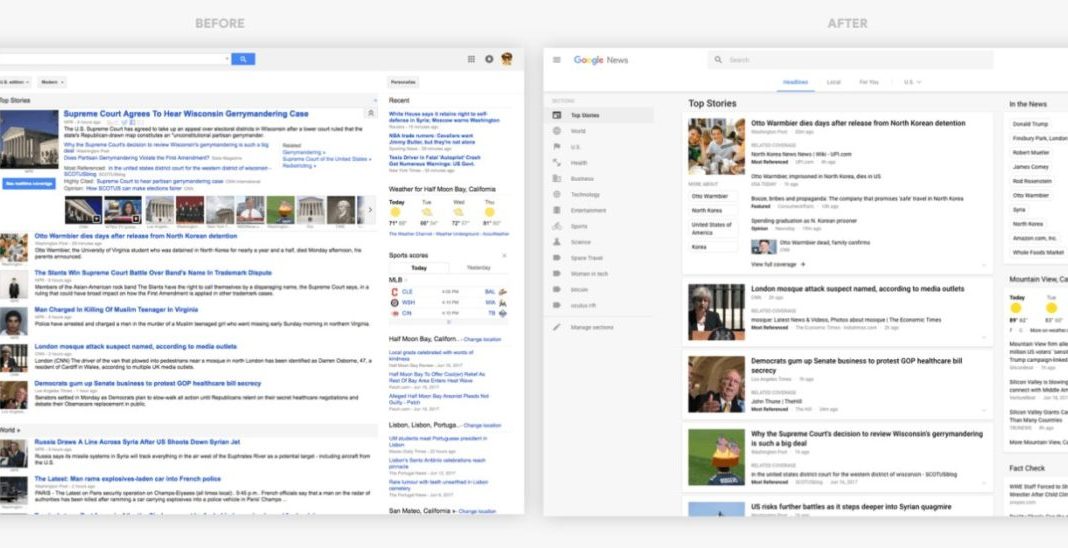The height and width of the screenshot is (548, 1068).
Task: Expand the Wisconsin gerrymandering card in After
Action: [984, 483]
